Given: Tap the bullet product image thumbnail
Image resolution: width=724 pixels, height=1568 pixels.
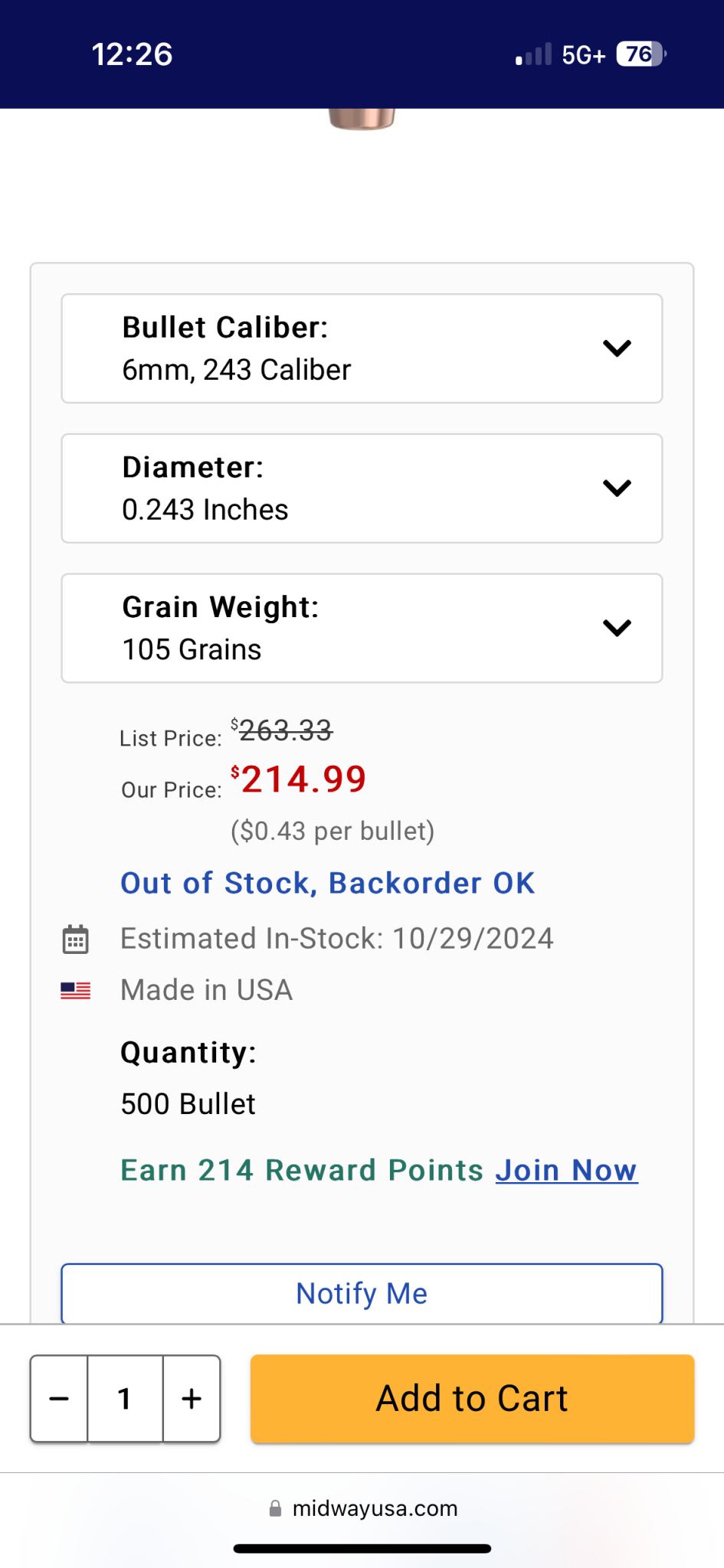Looking at the screenshot, I should (362, 119).
